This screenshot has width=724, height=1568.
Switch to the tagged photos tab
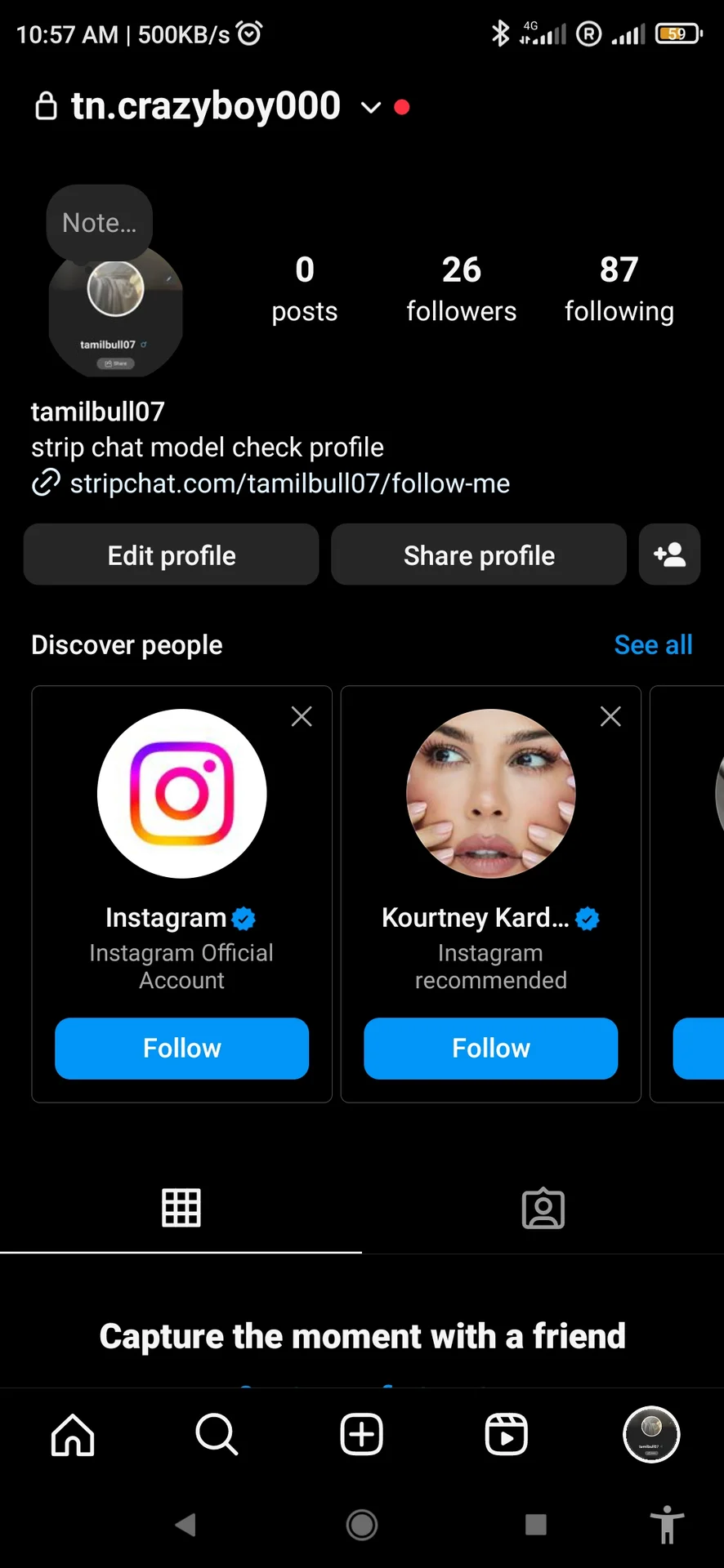[x=543, y=1208]
